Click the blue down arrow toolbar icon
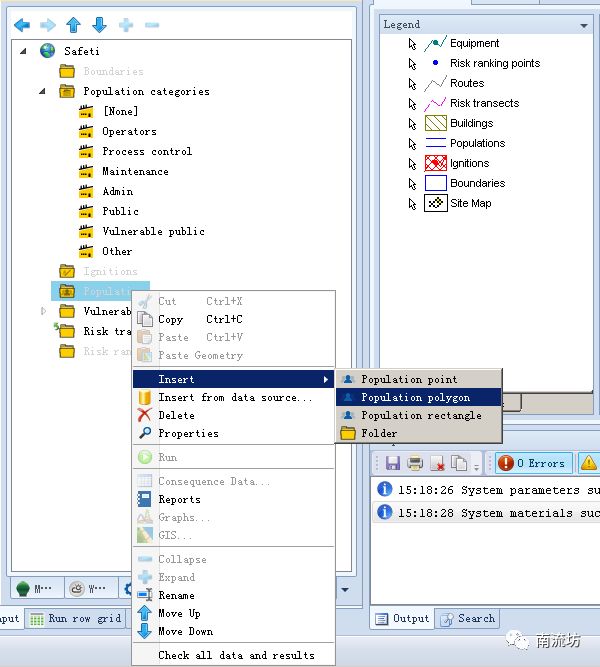600x667 pixels. (100, 25)
